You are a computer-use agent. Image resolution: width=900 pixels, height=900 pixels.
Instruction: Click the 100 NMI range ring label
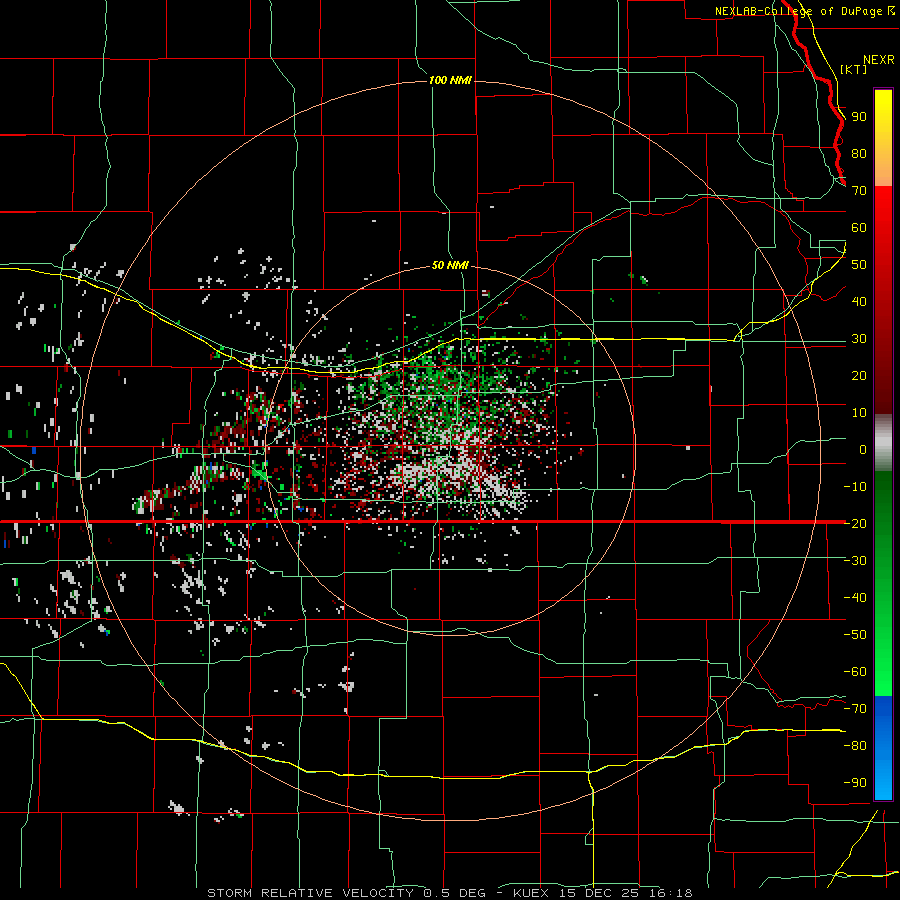click(x=450, y=80)
